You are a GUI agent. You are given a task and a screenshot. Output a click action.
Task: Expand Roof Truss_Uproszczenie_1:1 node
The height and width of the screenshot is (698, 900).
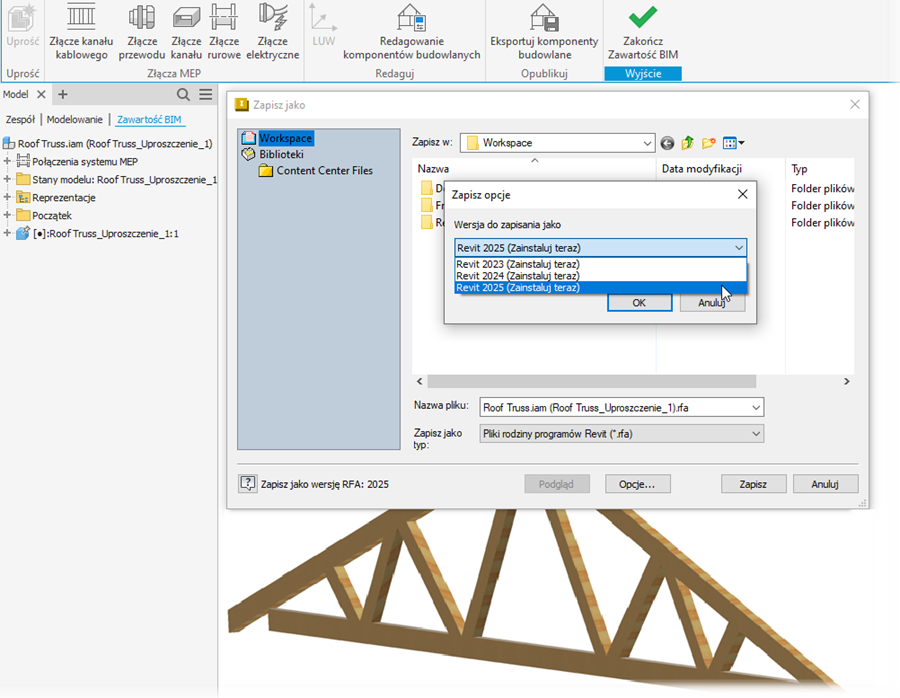tap(7, 233)
